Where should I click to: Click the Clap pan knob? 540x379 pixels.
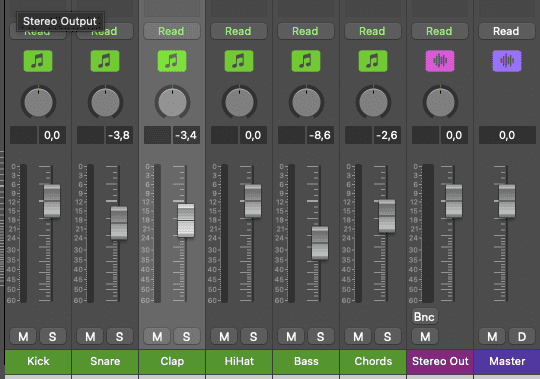point(172,102)
